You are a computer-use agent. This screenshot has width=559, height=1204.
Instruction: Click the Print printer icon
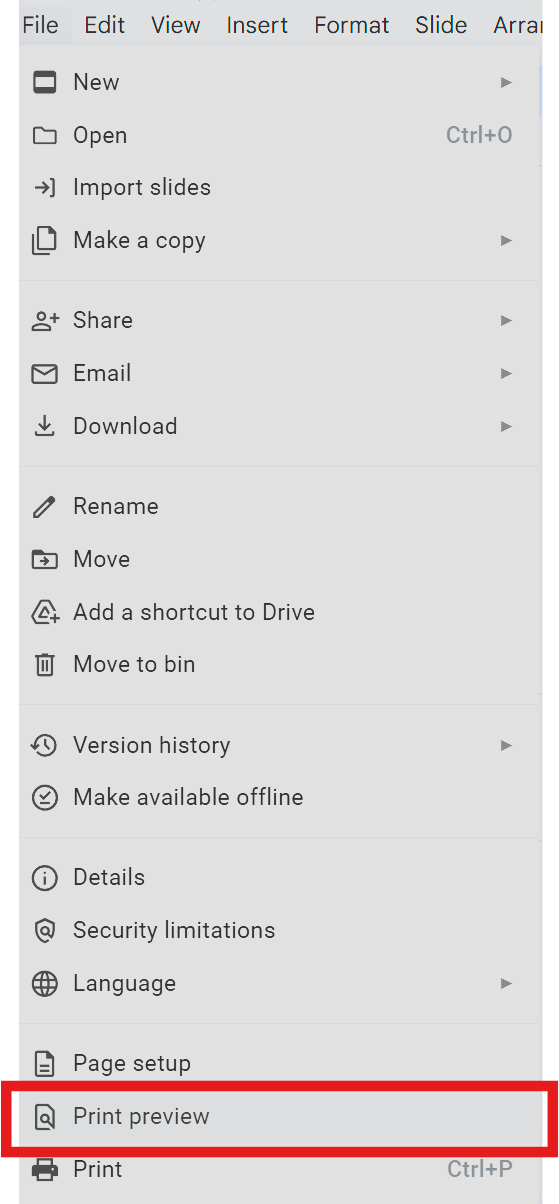[x=44, y=1169]
